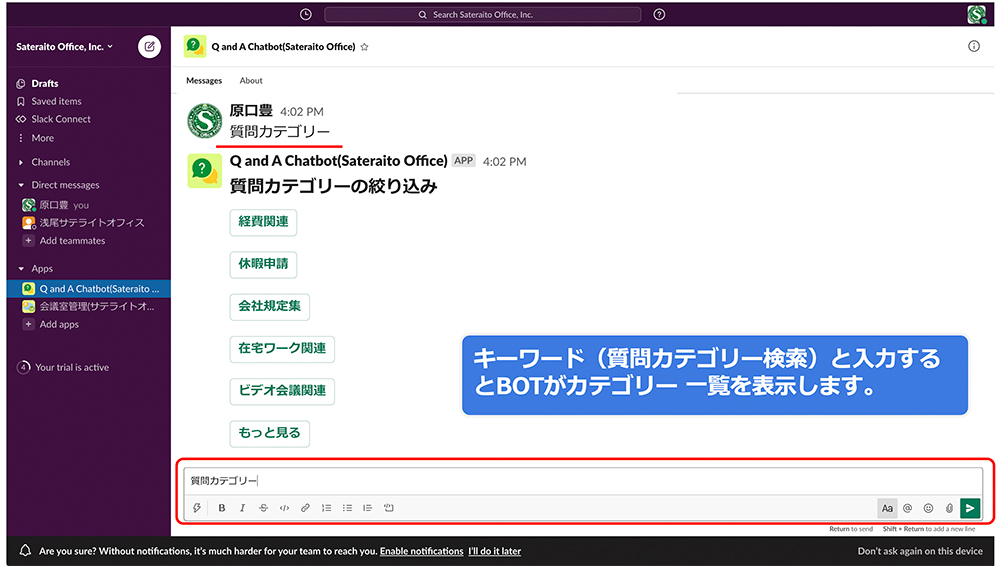1000x566 pixels.
Task: Mention someone with the @ icon
Action: point(908,508)
